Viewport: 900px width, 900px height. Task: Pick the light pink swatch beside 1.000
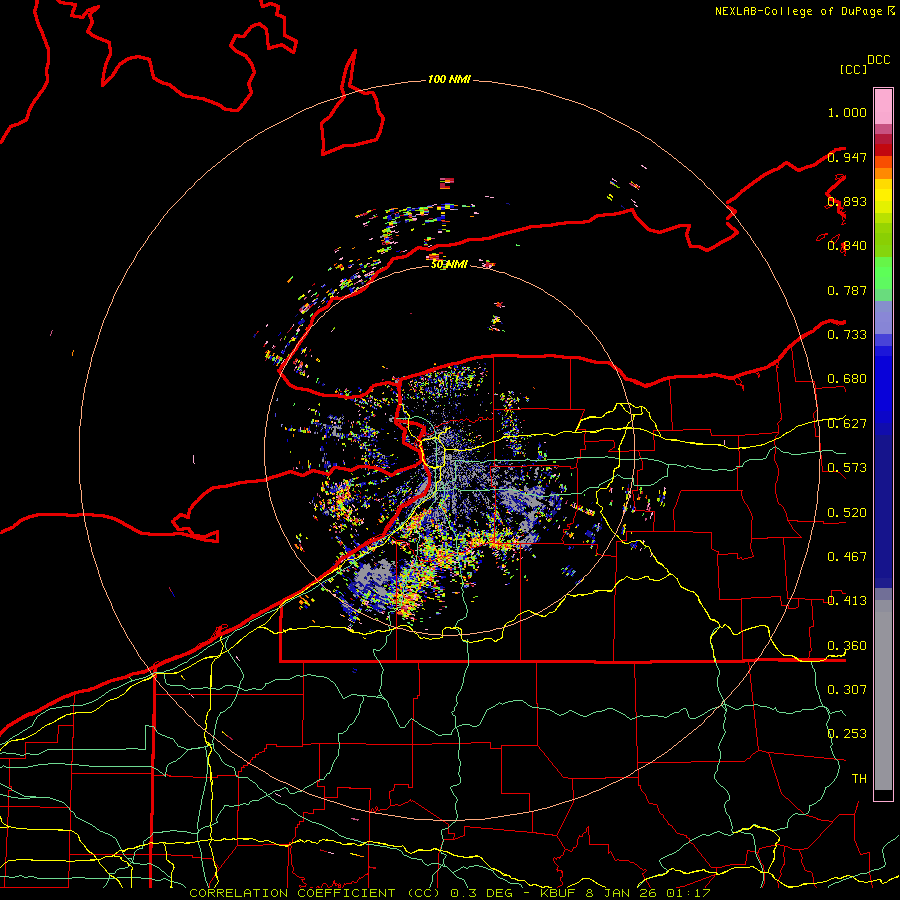[x=883, y=107]
